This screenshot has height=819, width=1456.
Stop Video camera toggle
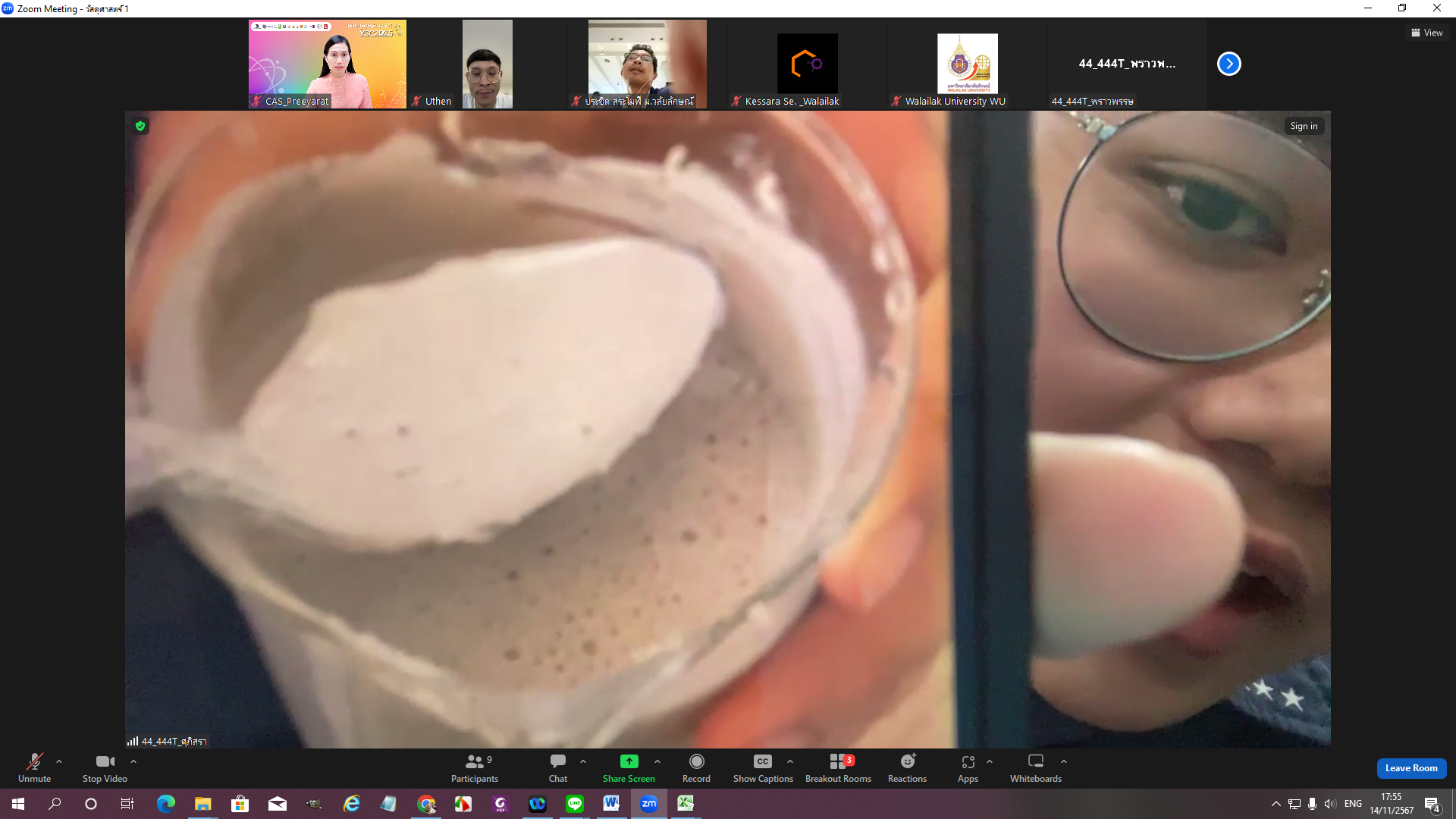tap(105, 767)
